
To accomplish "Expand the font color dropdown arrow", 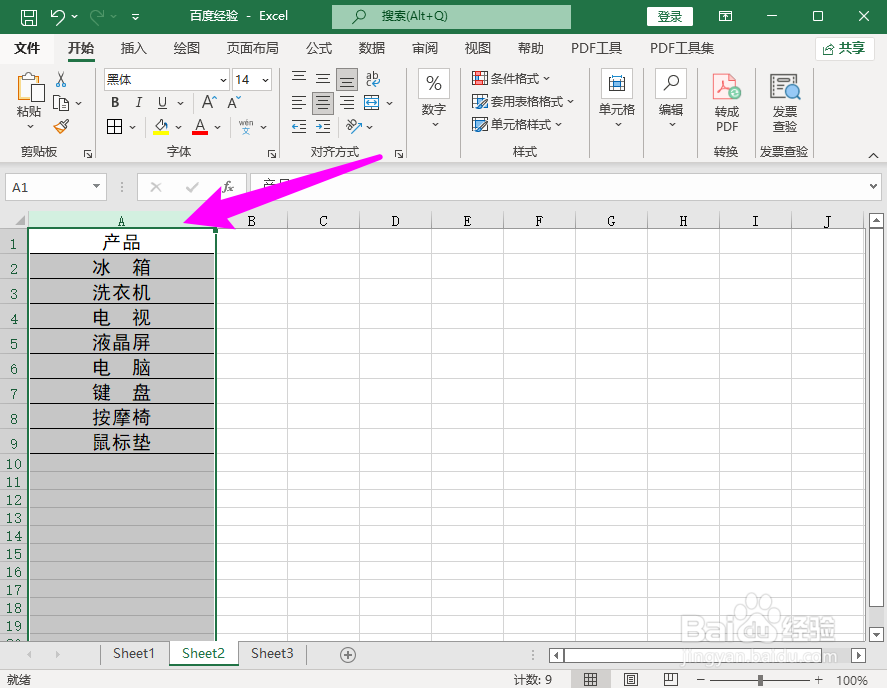I will pyautogui.click(x=218, y=127).
